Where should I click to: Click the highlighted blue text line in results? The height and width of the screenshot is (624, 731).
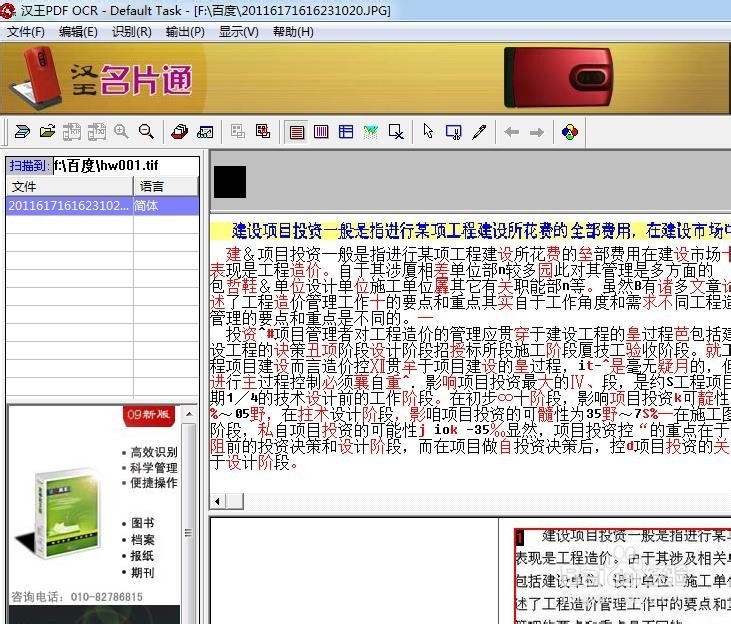(x=470, y=230)
